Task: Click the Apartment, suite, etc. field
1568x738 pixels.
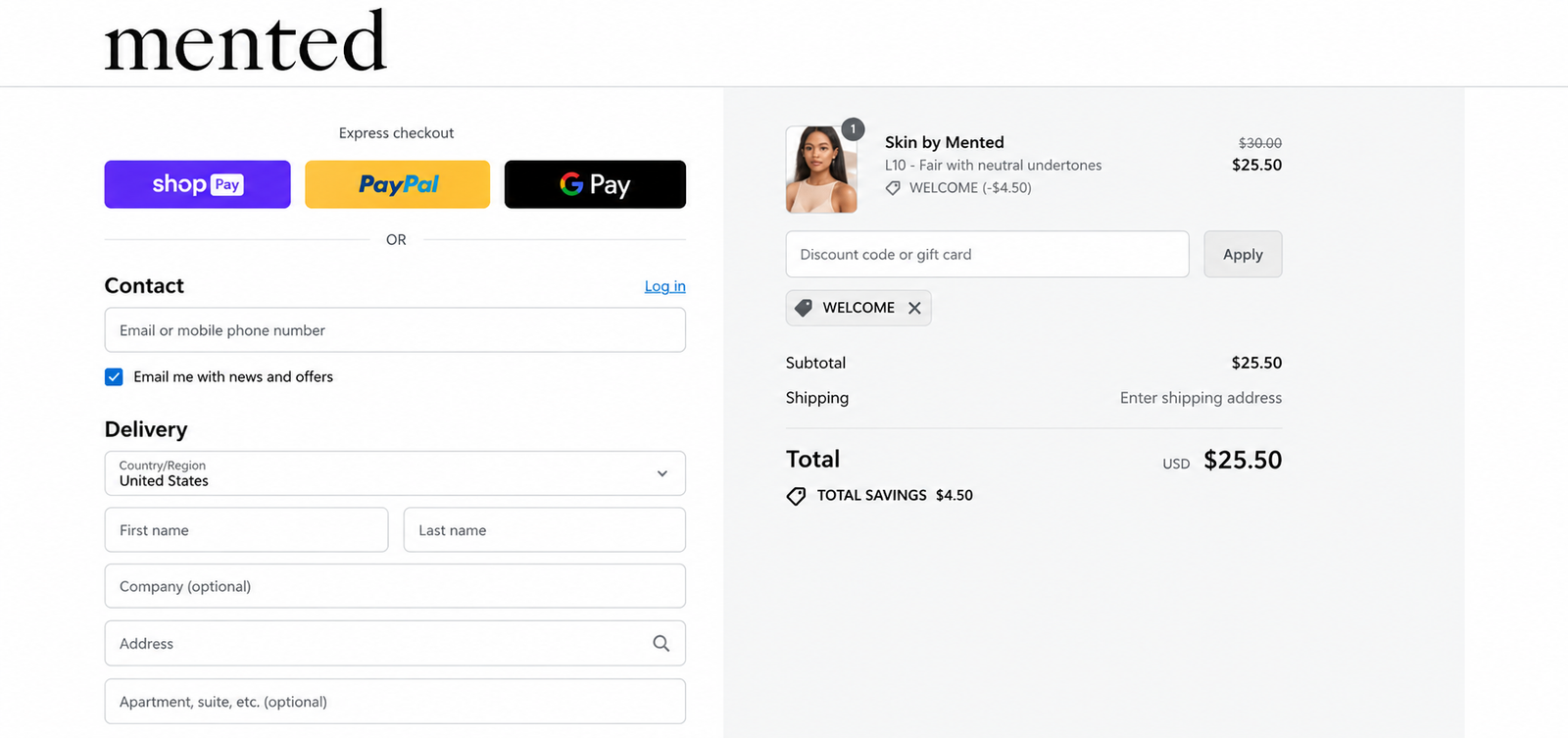Action: pos(395,702)
